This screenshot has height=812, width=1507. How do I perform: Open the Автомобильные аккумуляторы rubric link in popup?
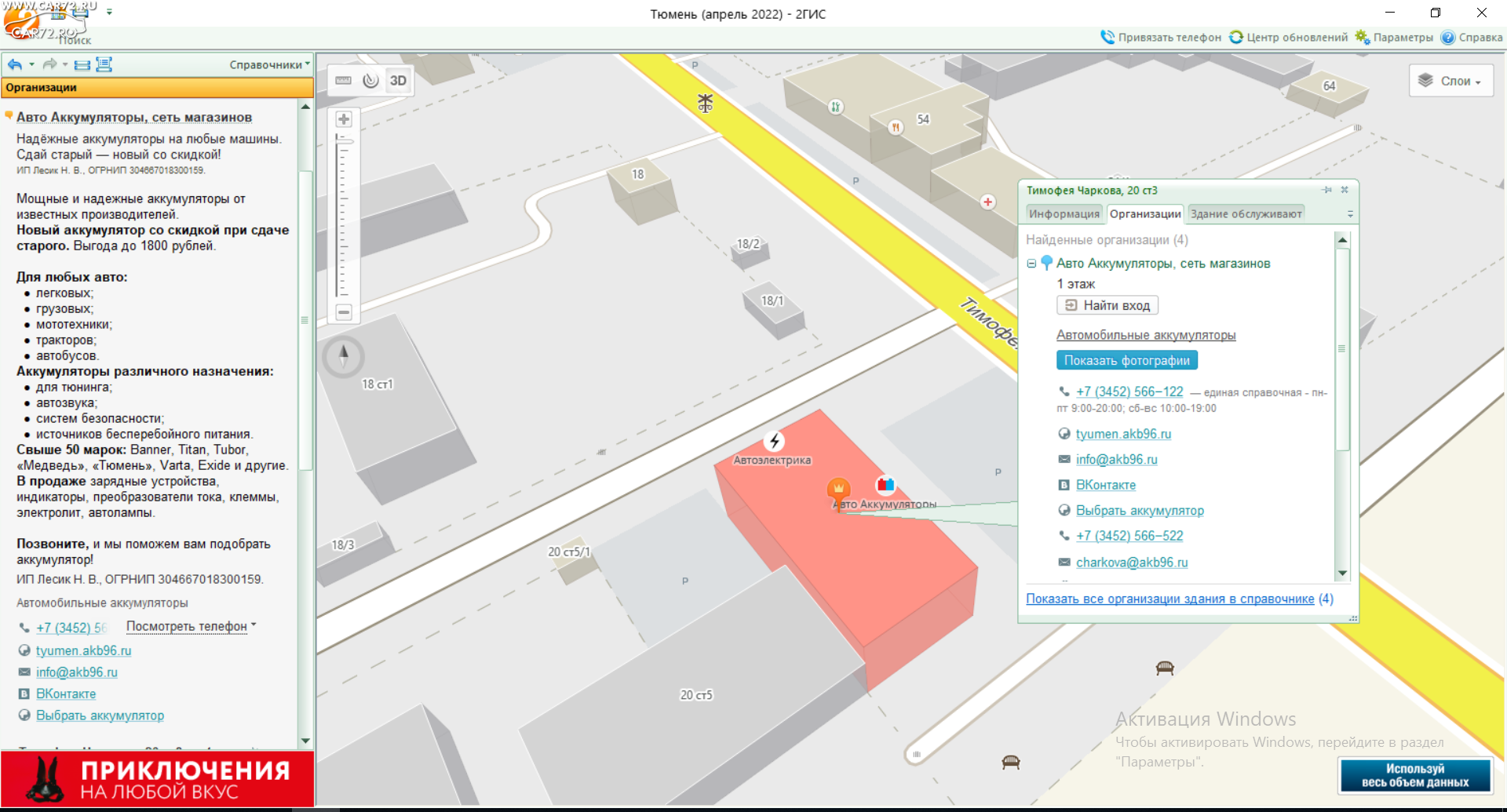[x=1146, y=335]
